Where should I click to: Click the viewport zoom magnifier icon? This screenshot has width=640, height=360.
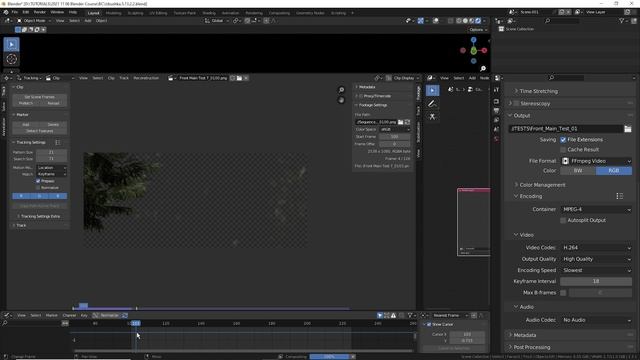point(483,69)
